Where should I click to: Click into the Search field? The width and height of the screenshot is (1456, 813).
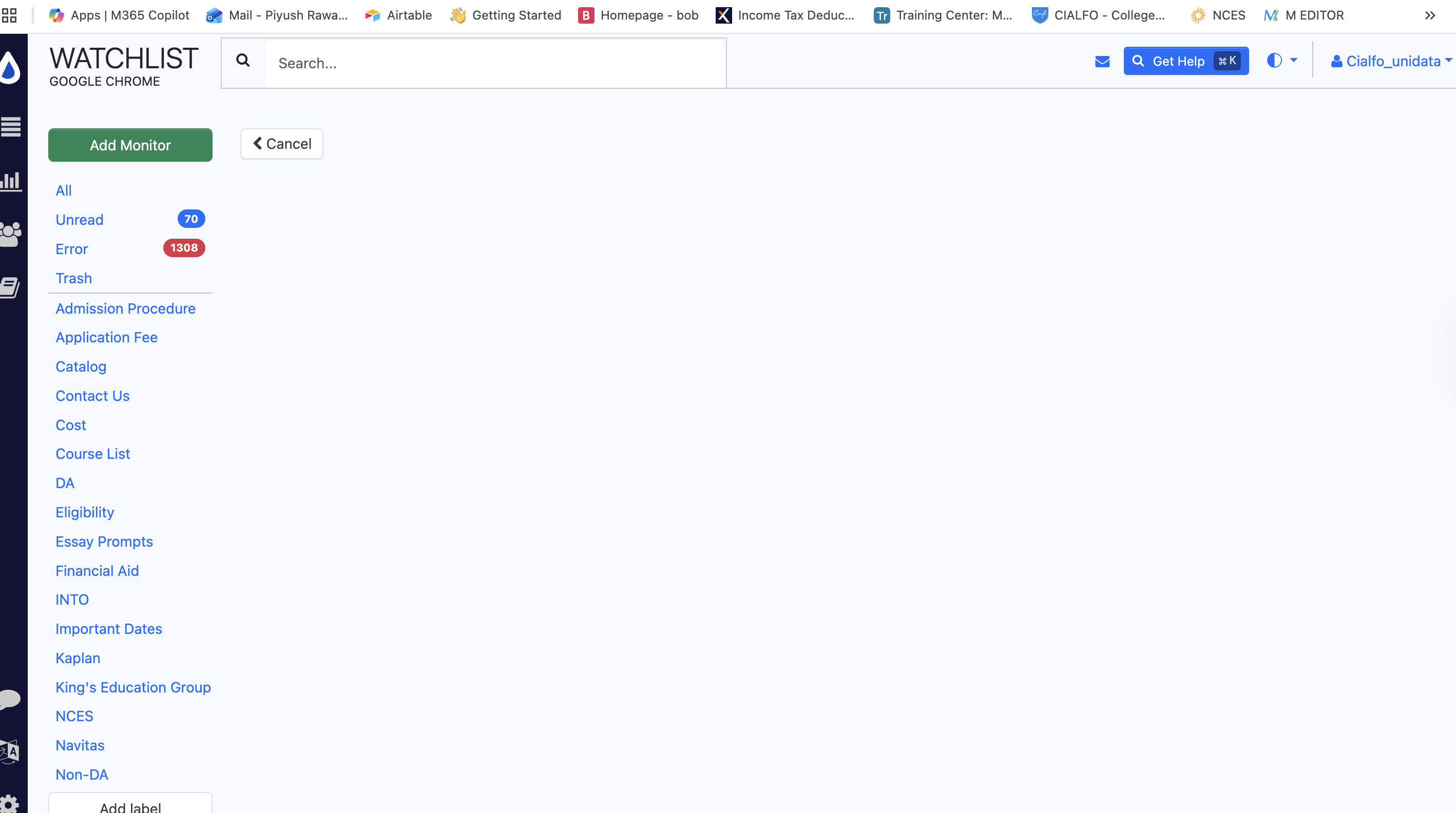pyautogui.click(x=494, y=63)
